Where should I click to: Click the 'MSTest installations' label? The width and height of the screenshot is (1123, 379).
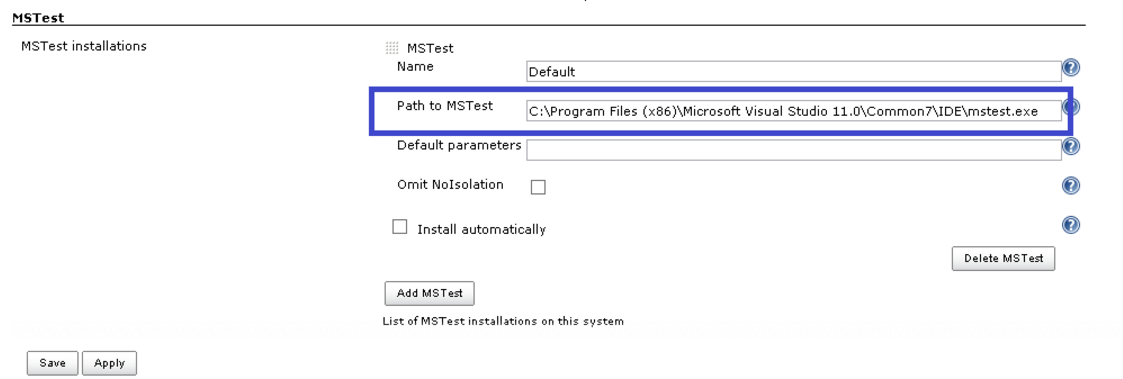tap(84, 46)
